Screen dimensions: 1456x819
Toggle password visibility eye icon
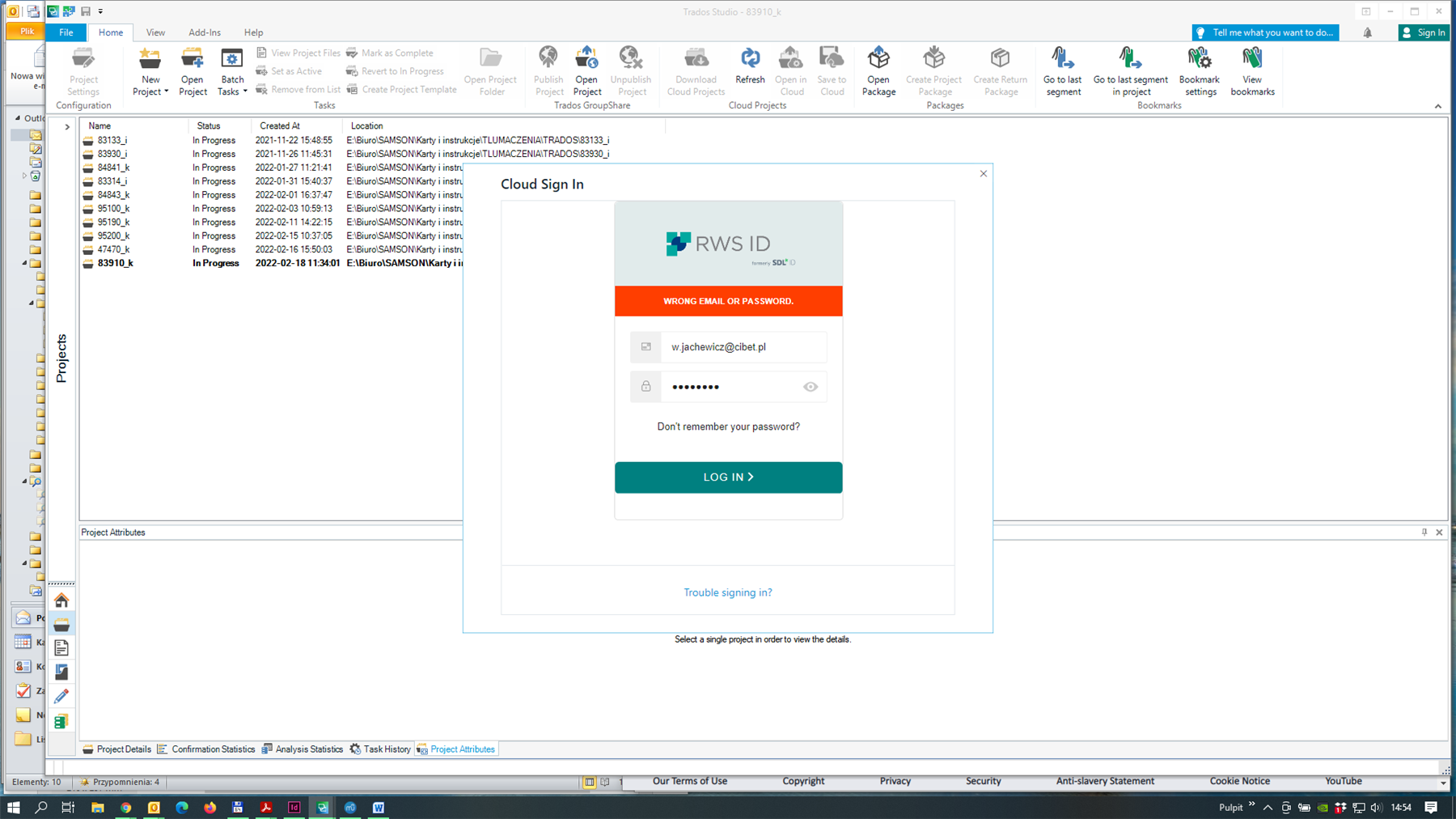click(x=811, y=387)
